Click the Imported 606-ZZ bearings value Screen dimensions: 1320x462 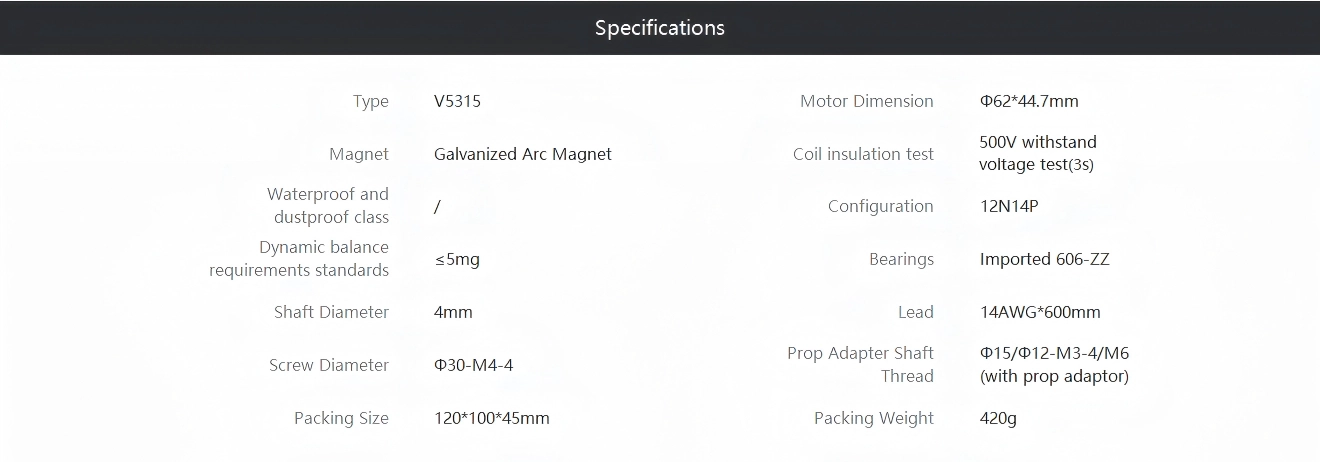click(1044, 259)
